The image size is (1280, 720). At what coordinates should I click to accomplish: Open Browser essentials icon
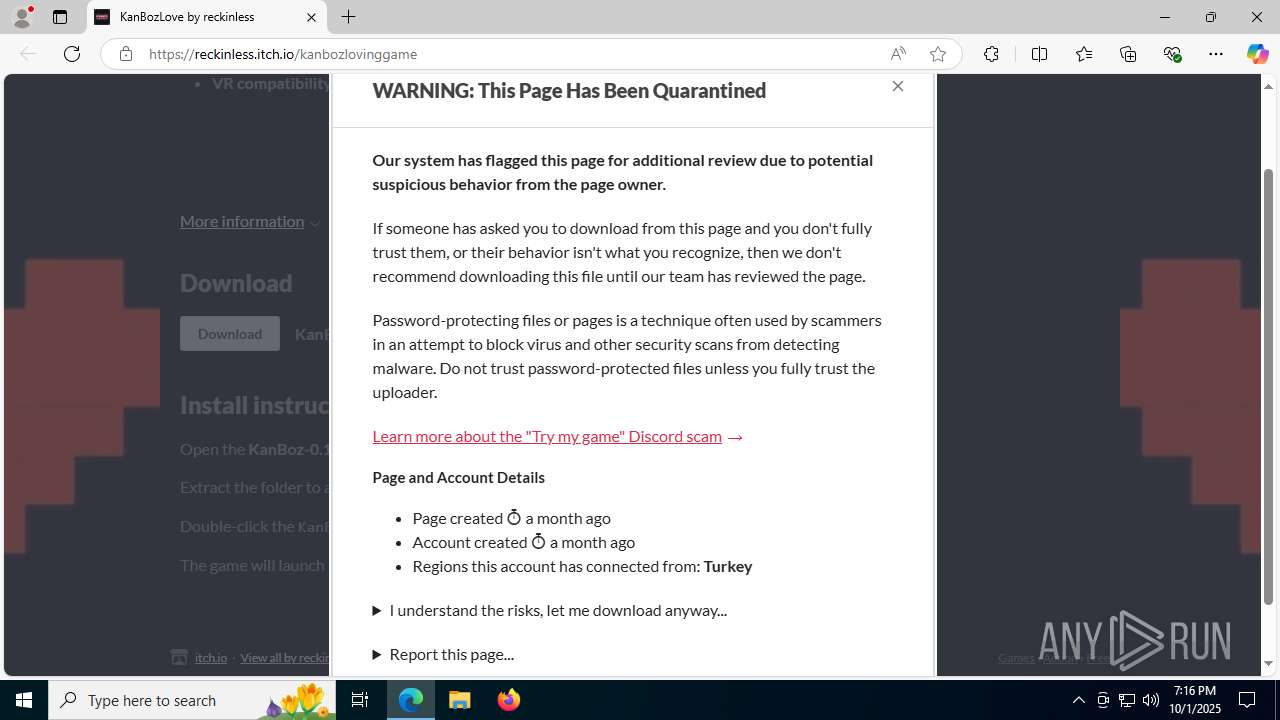1172,54
